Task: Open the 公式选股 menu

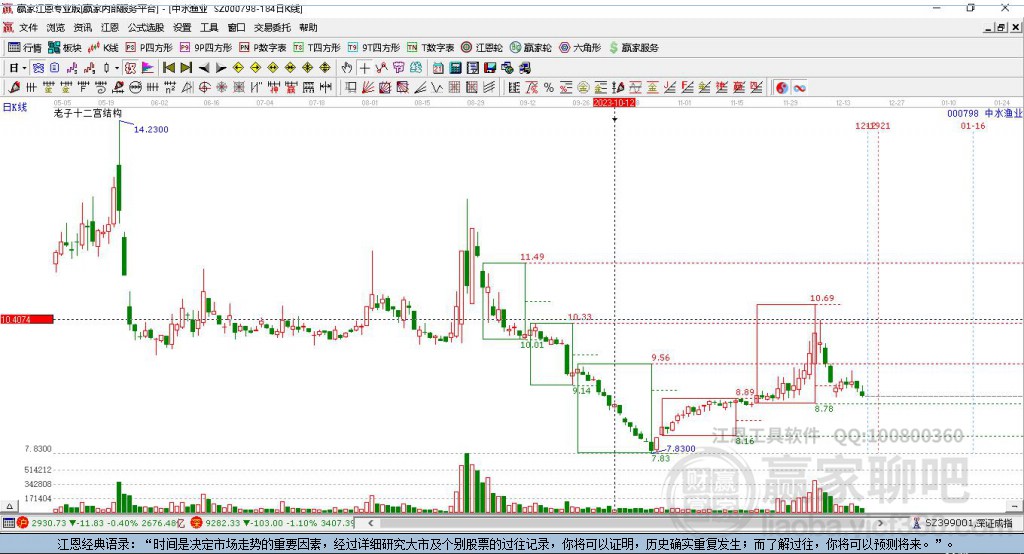Action: tap(146, 27)
